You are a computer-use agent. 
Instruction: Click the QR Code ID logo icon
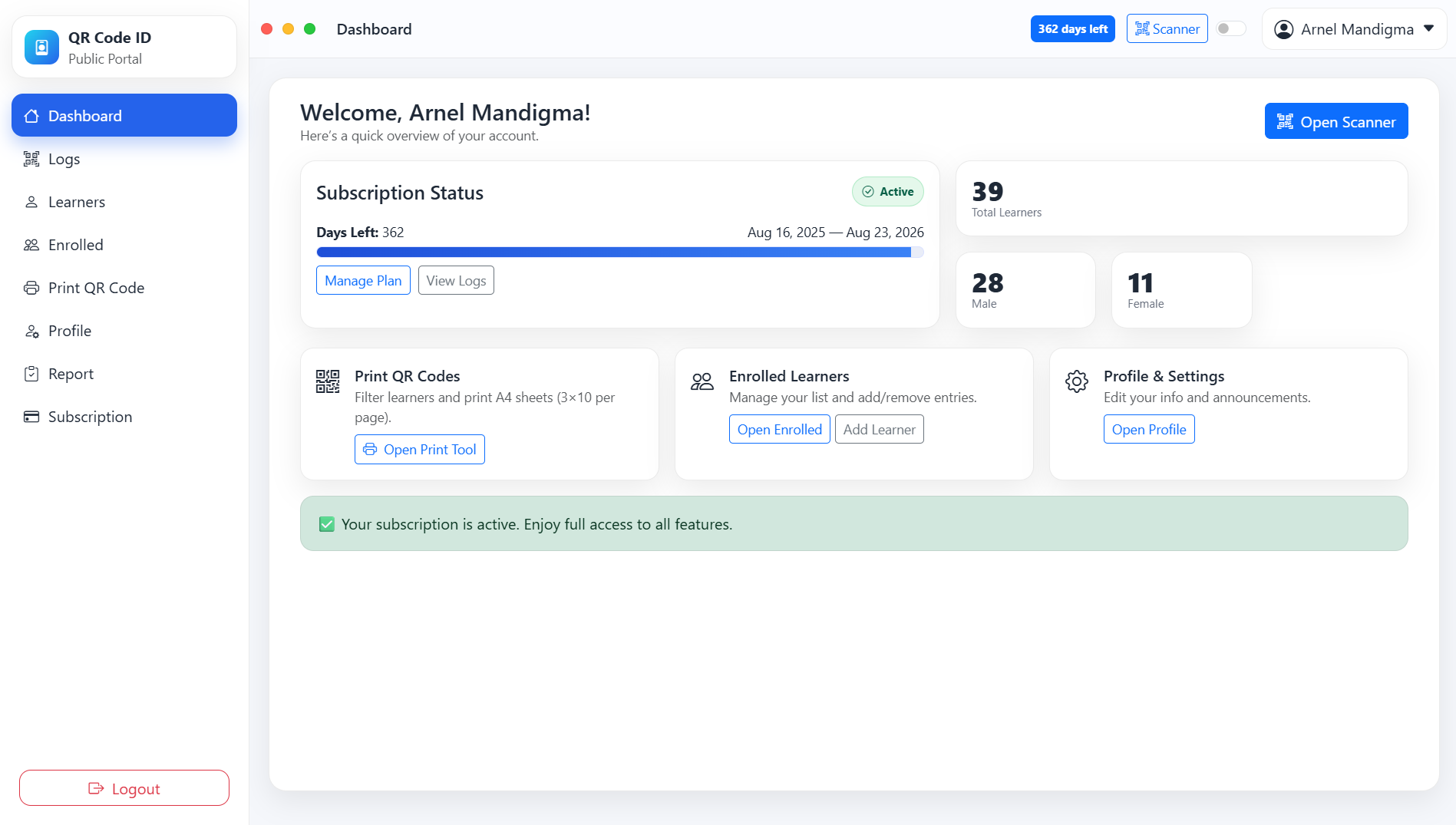coord(41,48)
